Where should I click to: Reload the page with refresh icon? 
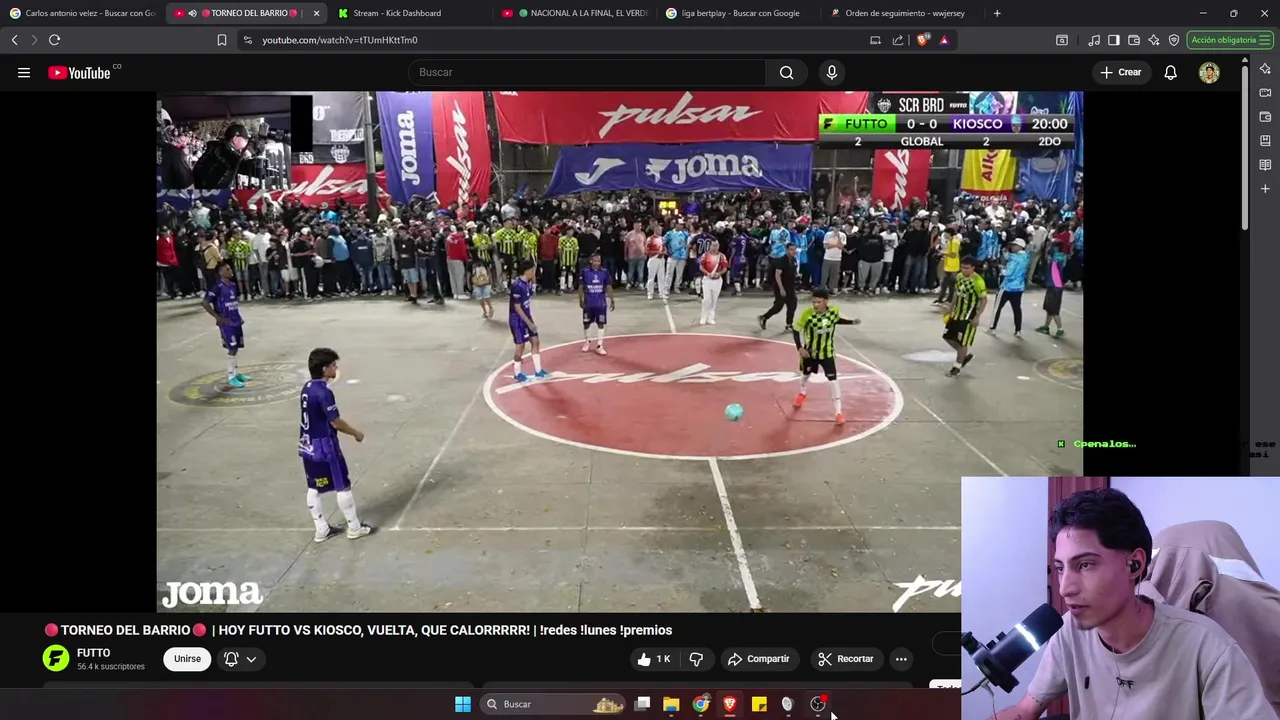pyautogui.click(x=54, y=40)
